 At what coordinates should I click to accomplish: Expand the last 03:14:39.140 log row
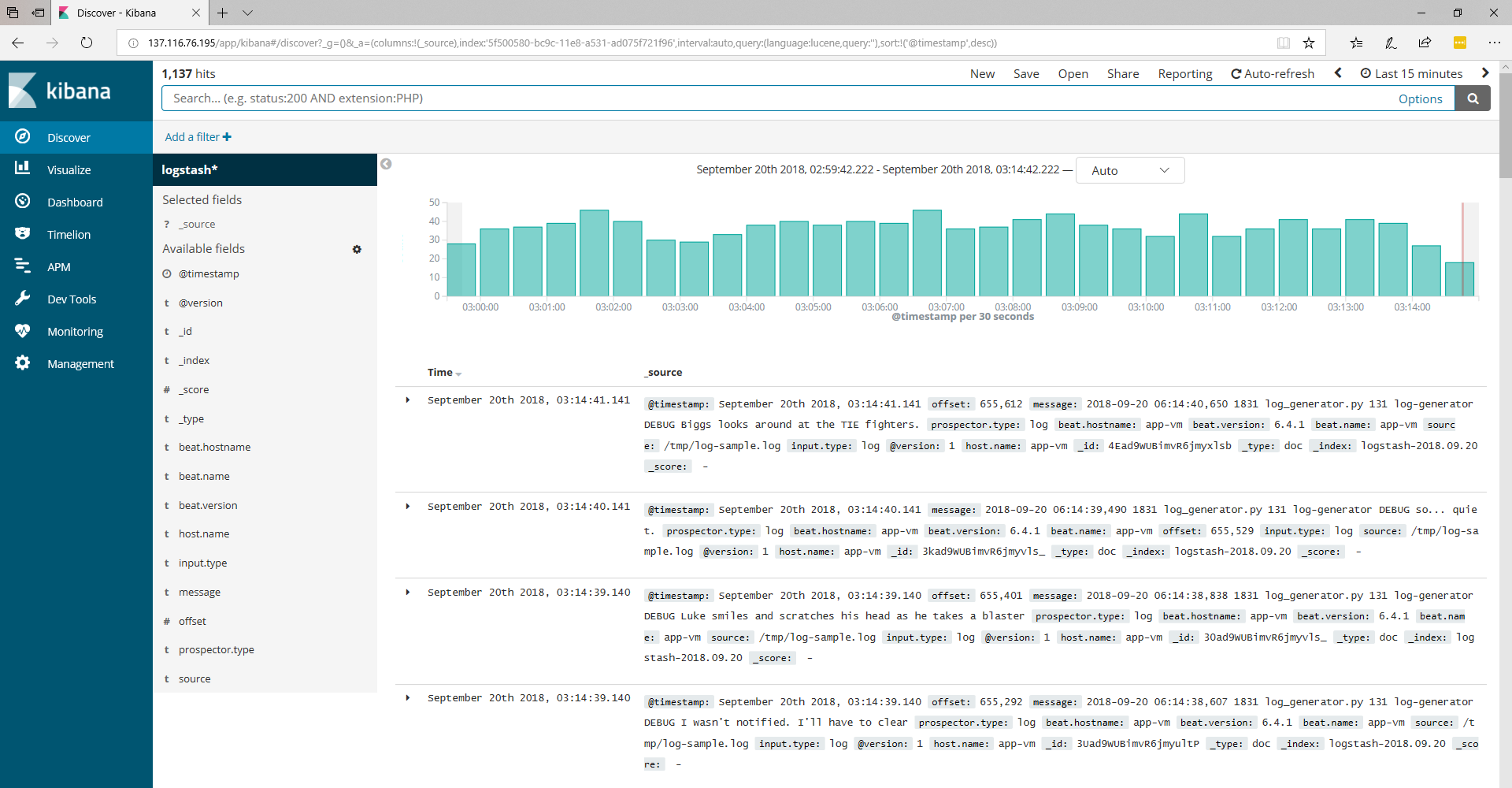click(x=408, y=698)
